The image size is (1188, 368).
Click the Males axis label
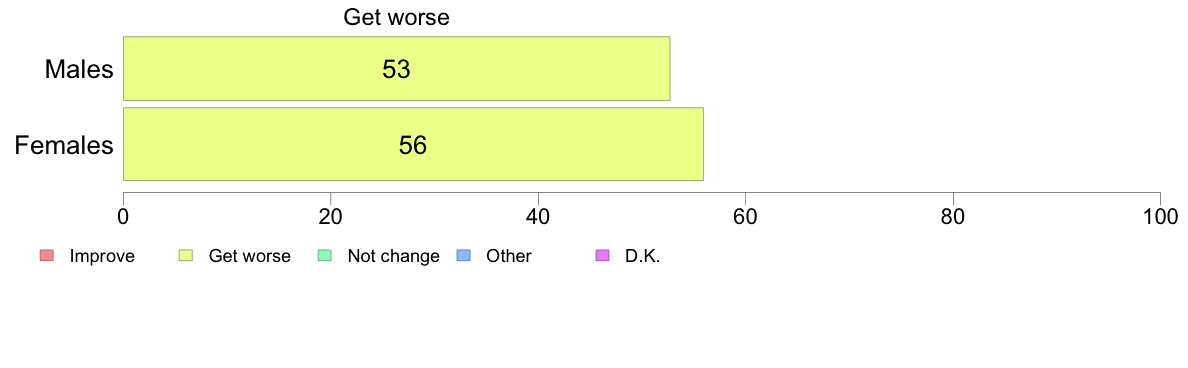79,70
